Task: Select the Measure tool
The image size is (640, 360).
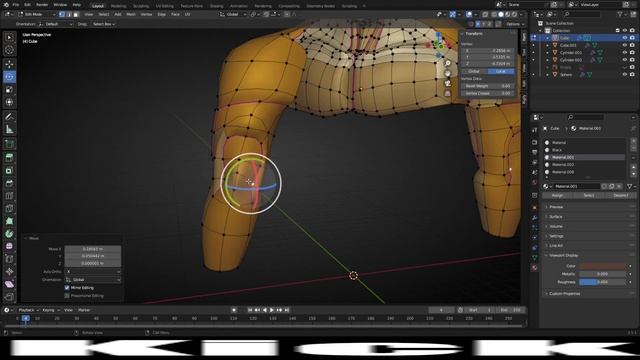Action: click(9, 129)
